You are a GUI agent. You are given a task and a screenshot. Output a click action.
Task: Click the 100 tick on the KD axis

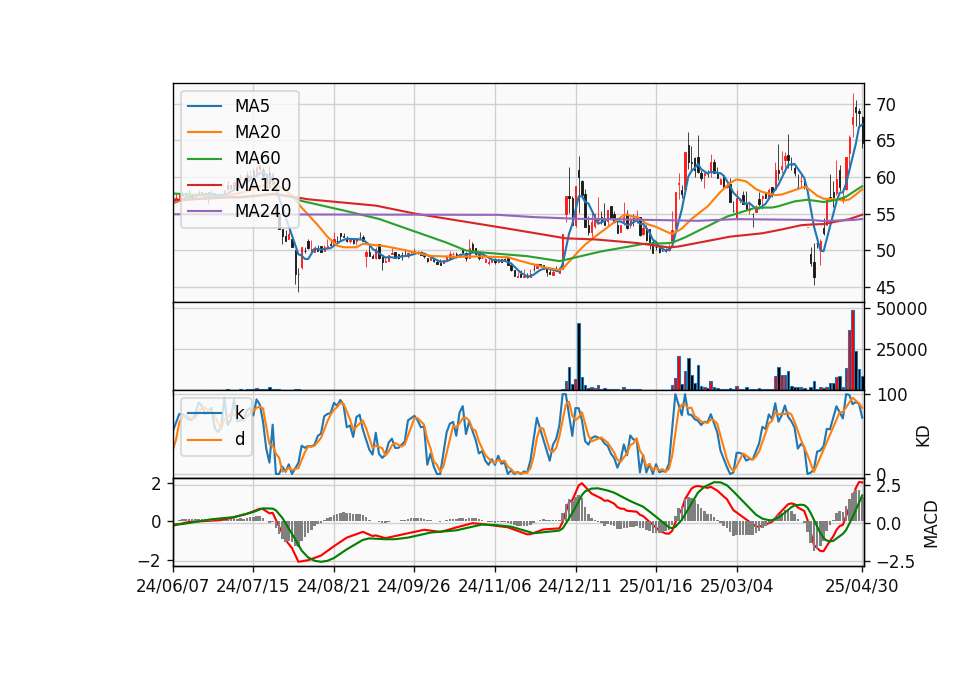coord(891,395)
